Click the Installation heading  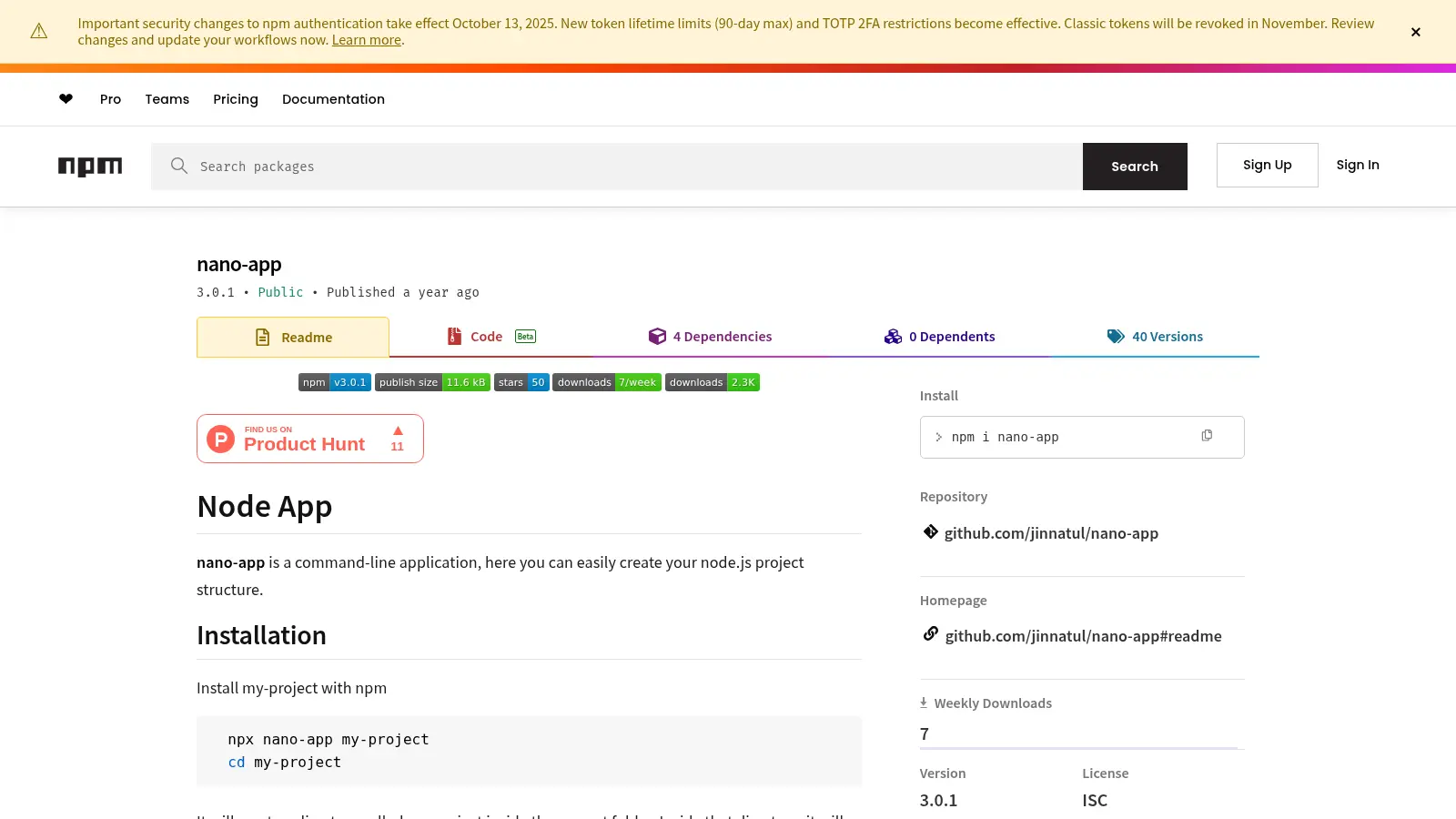click(x=261, y=635)
